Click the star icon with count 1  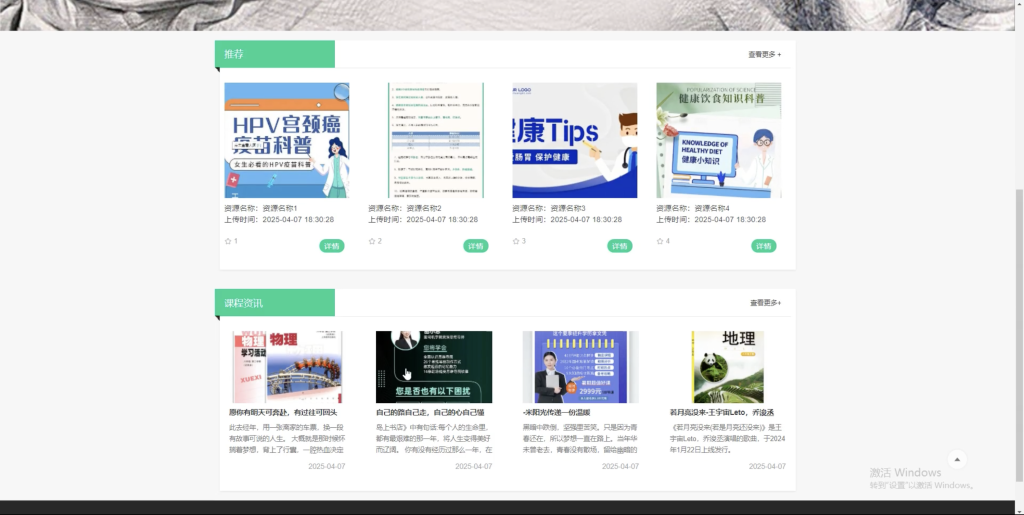coord(228,241)
